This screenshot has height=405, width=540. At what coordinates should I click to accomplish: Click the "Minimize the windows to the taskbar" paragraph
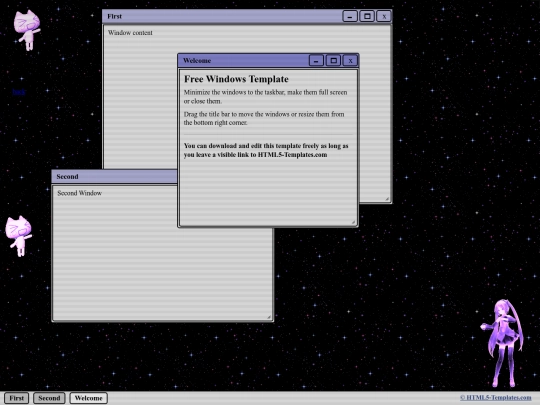tap(266, 96)
